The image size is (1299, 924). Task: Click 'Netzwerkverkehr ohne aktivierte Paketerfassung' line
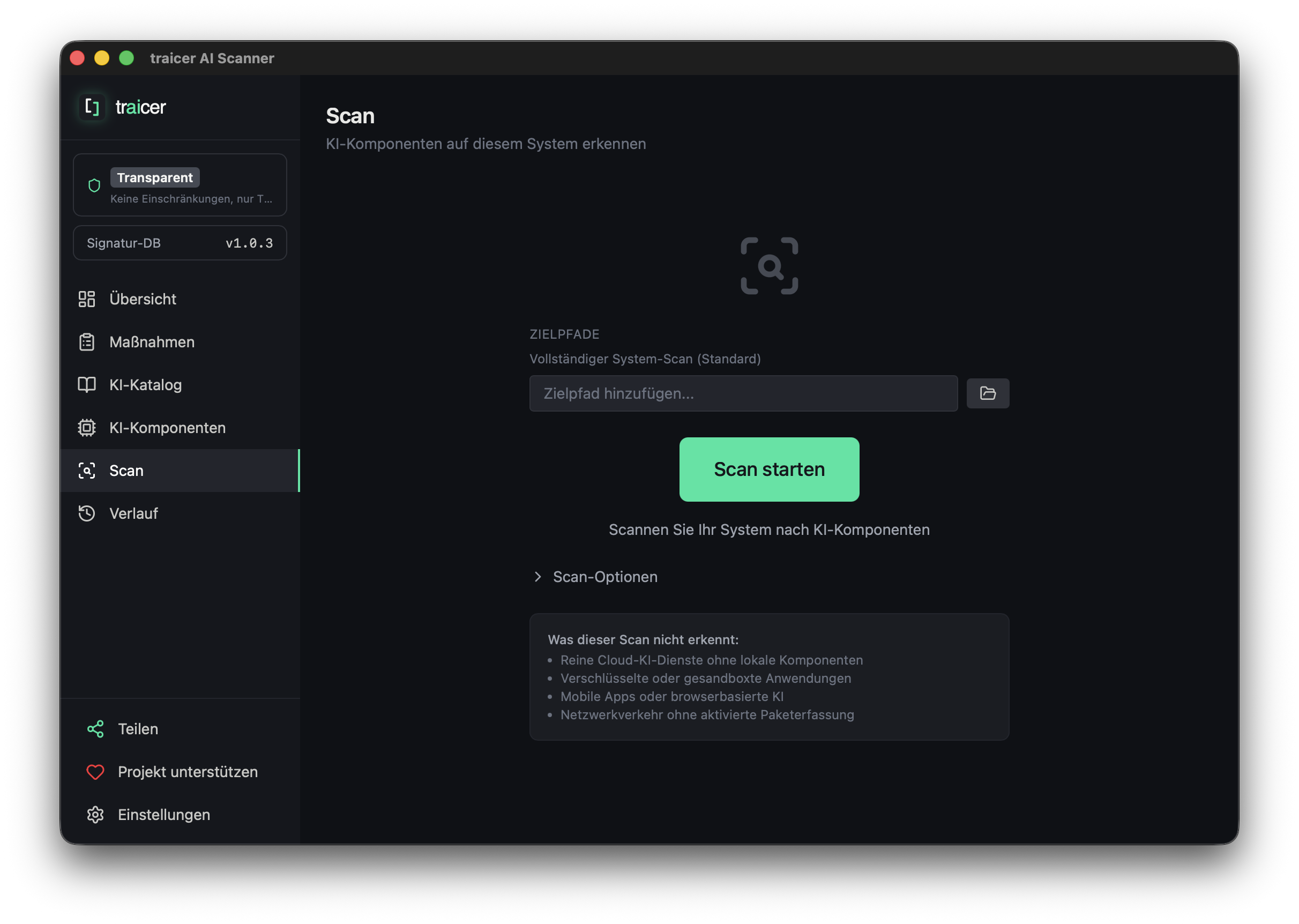pyautogui.click(x=707, y=715)
